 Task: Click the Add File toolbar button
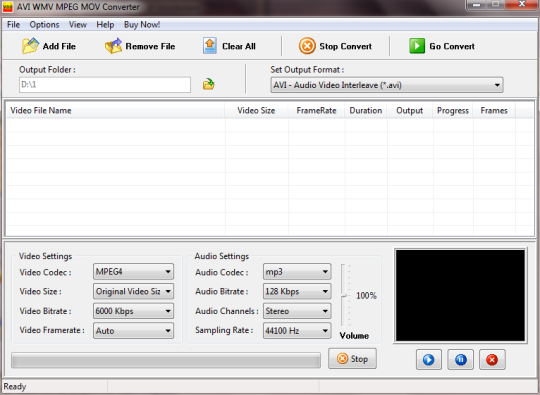(49, 46)
